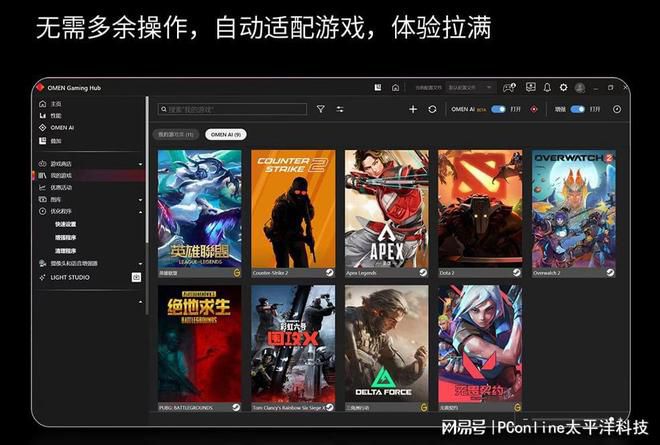Expand the camera and voice enhancer arrow
Viewport: 660px width, 445px height.
click(x=140, y=264)
